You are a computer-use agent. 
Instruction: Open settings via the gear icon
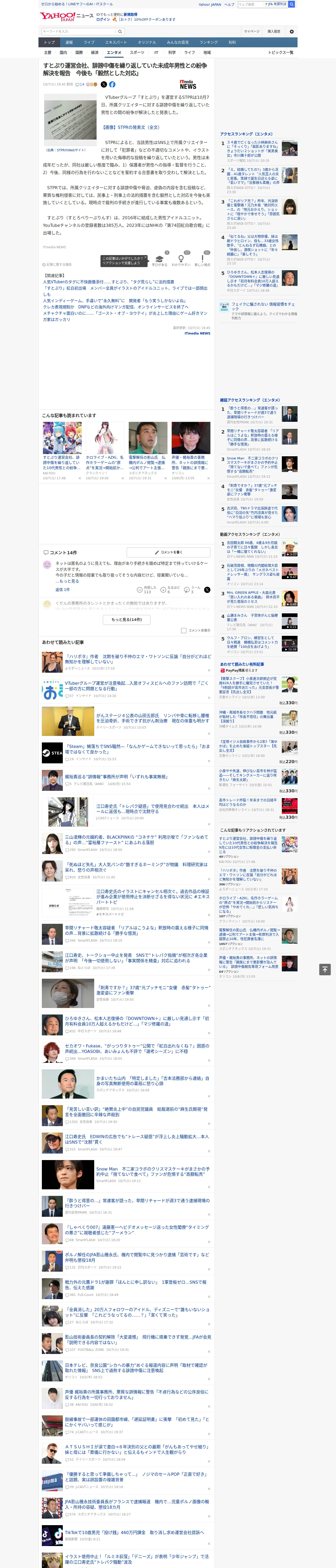[x=292, y=32]
